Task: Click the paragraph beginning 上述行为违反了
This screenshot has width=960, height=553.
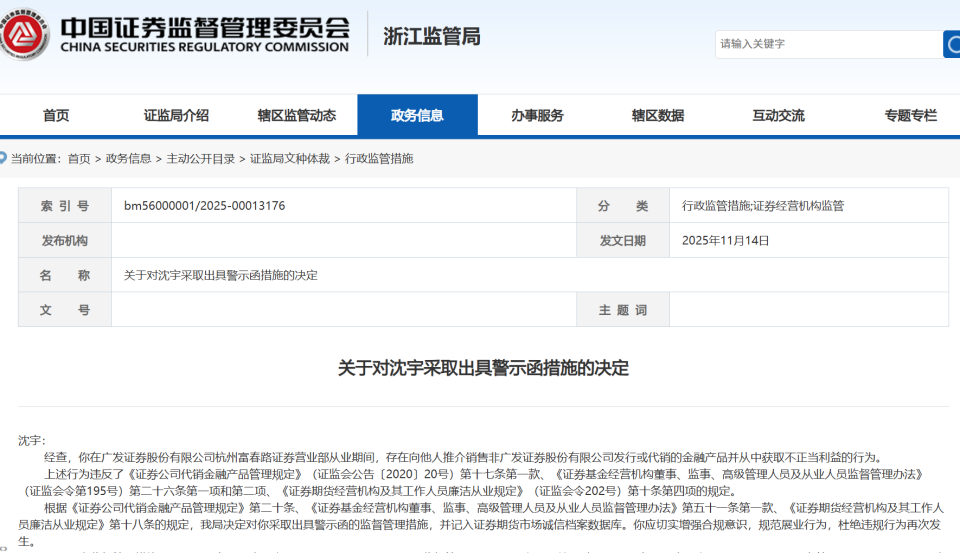Action: point(473,483)
